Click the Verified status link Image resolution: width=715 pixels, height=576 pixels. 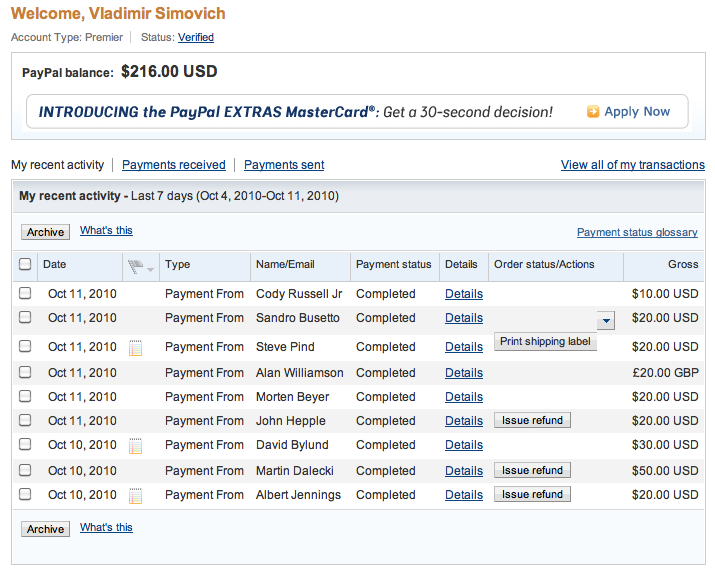tap(196, 37)
